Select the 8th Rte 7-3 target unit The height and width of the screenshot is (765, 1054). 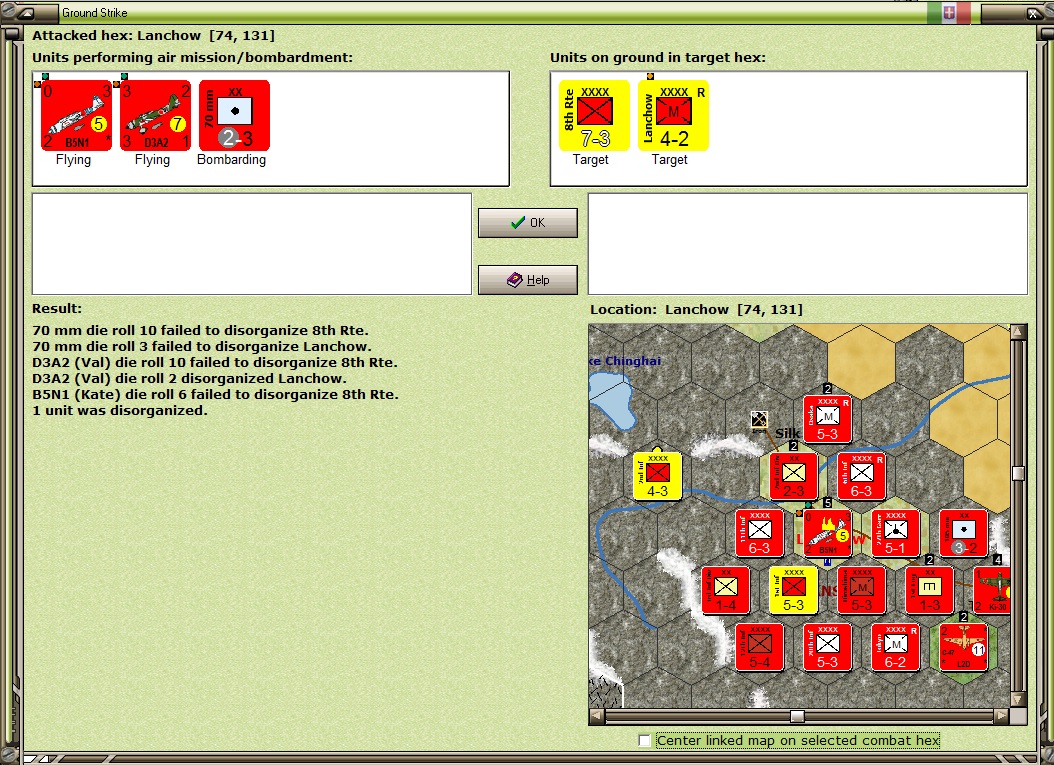pos(594,116)
